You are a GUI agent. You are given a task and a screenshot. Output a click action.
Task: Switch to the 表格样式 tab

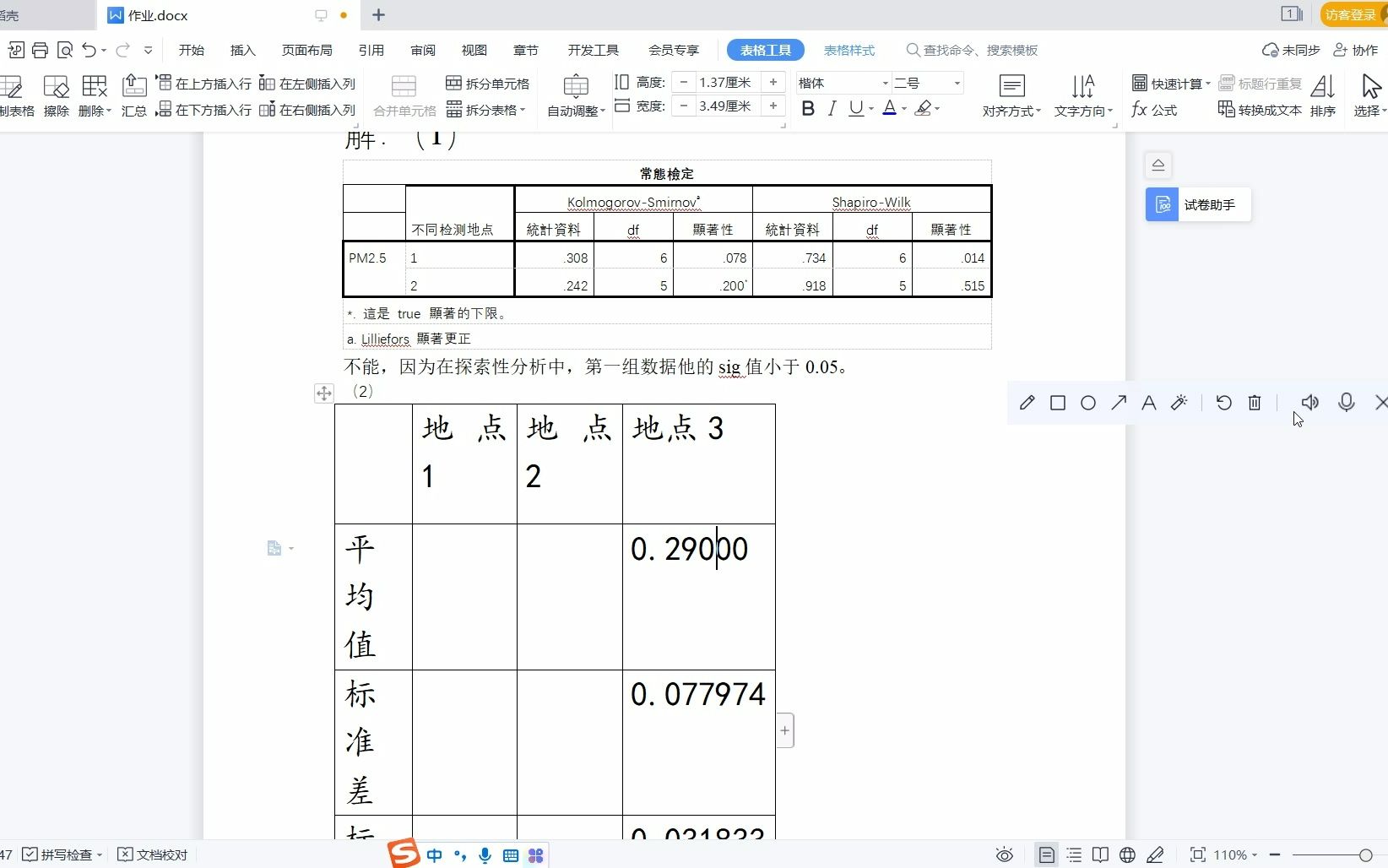(x=849, y=50)
